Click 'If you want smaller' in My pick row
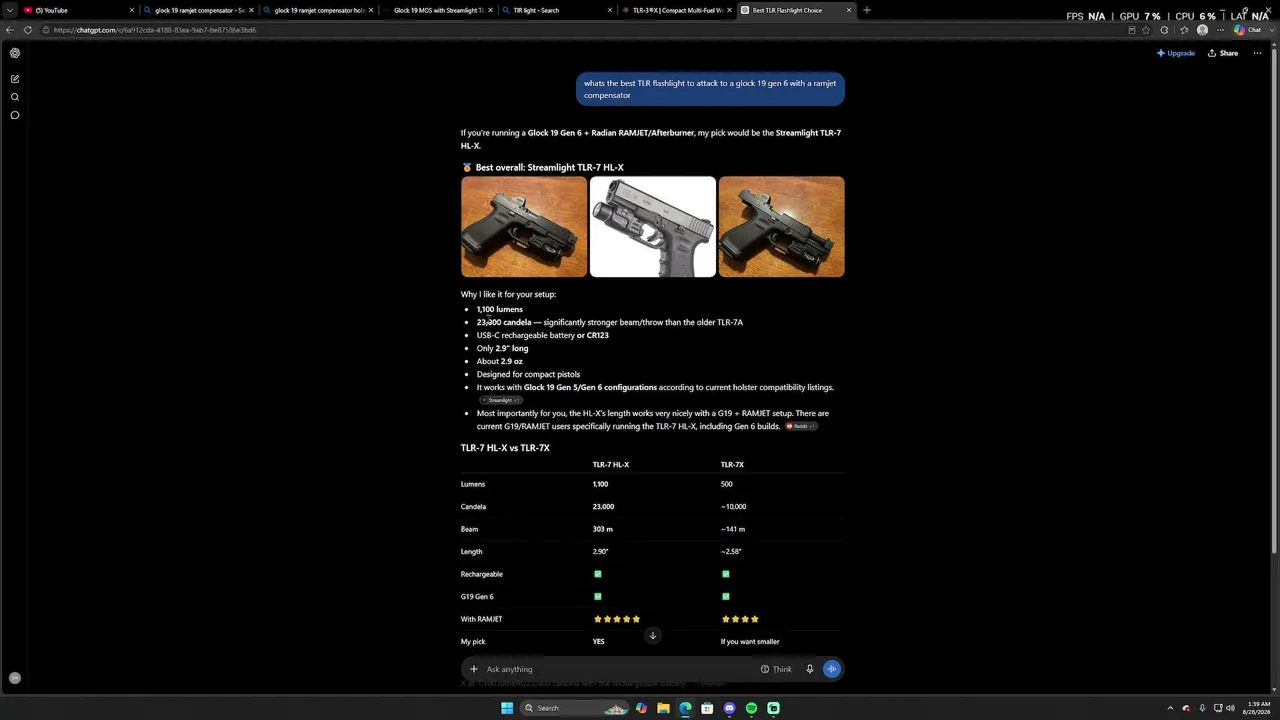 coord(750,642)
